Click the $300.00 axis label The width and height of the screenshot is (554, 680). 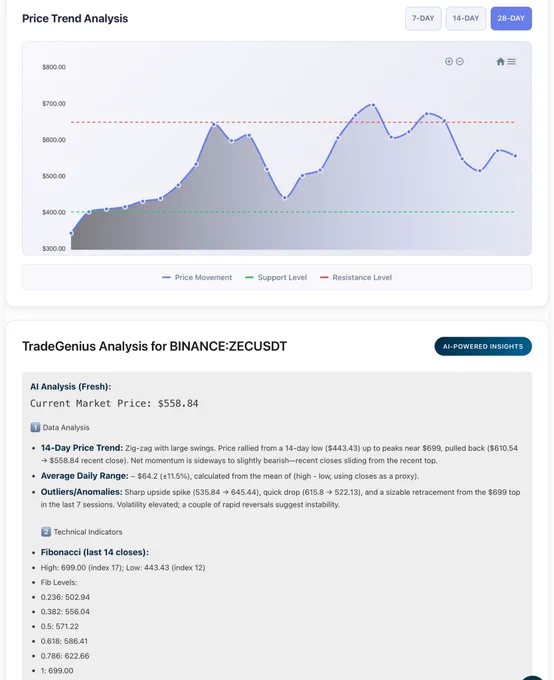(x=54, y=248)
